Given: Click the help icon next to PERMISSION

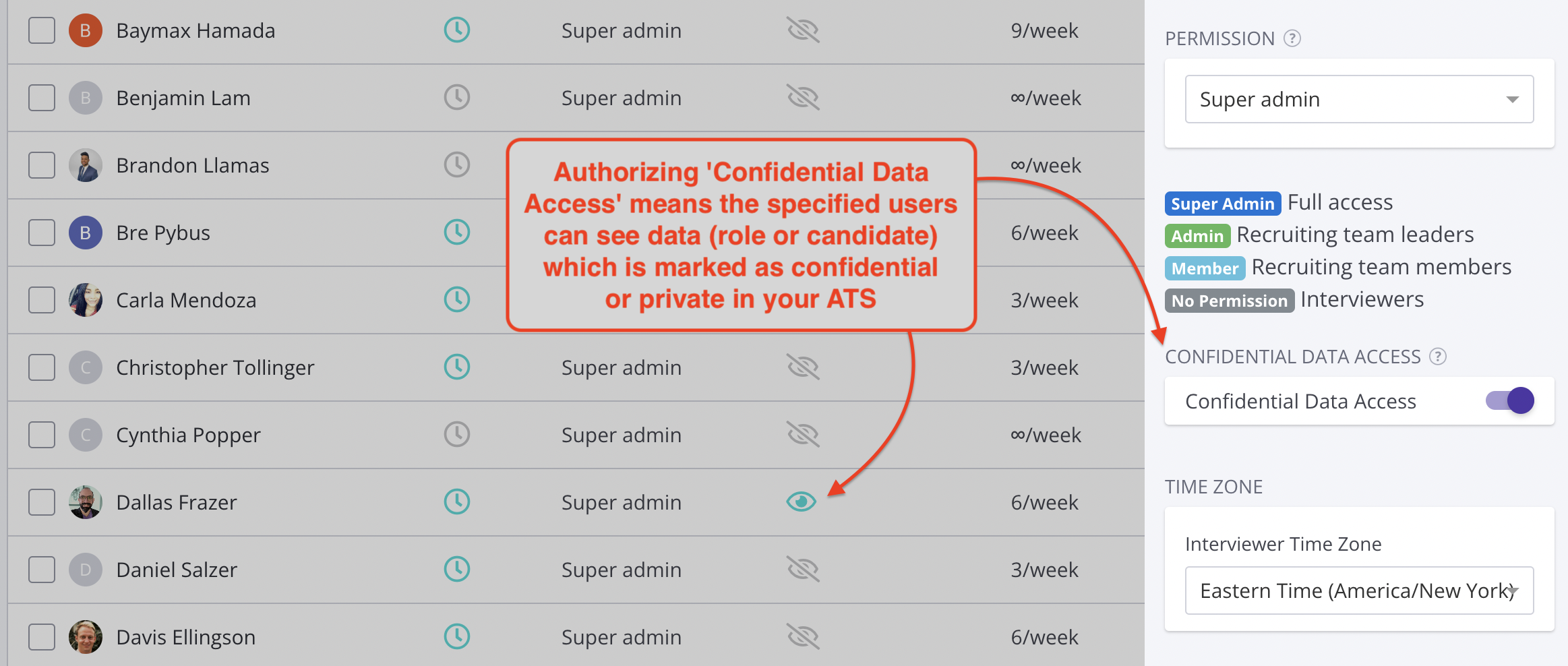Looking at the screenshot, I should coord(1292,38).
